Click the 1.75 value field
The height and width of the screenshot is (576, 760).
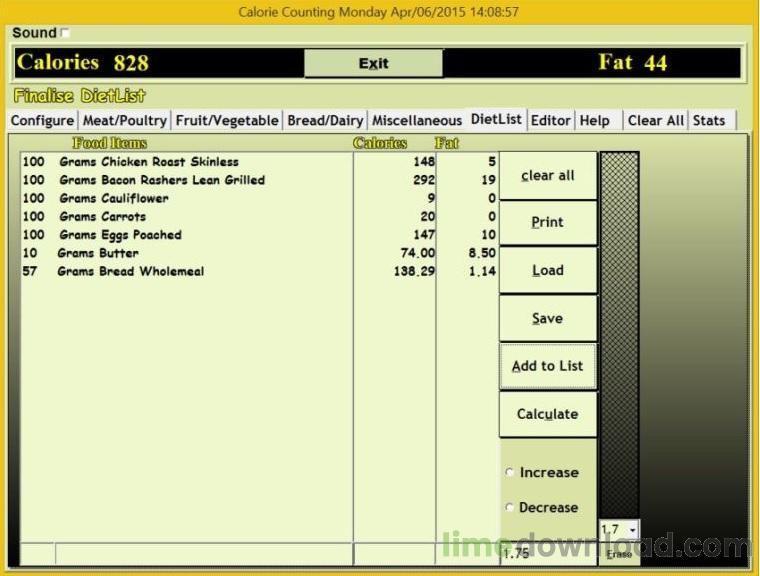pyautogui.click(x=548, y=554)
